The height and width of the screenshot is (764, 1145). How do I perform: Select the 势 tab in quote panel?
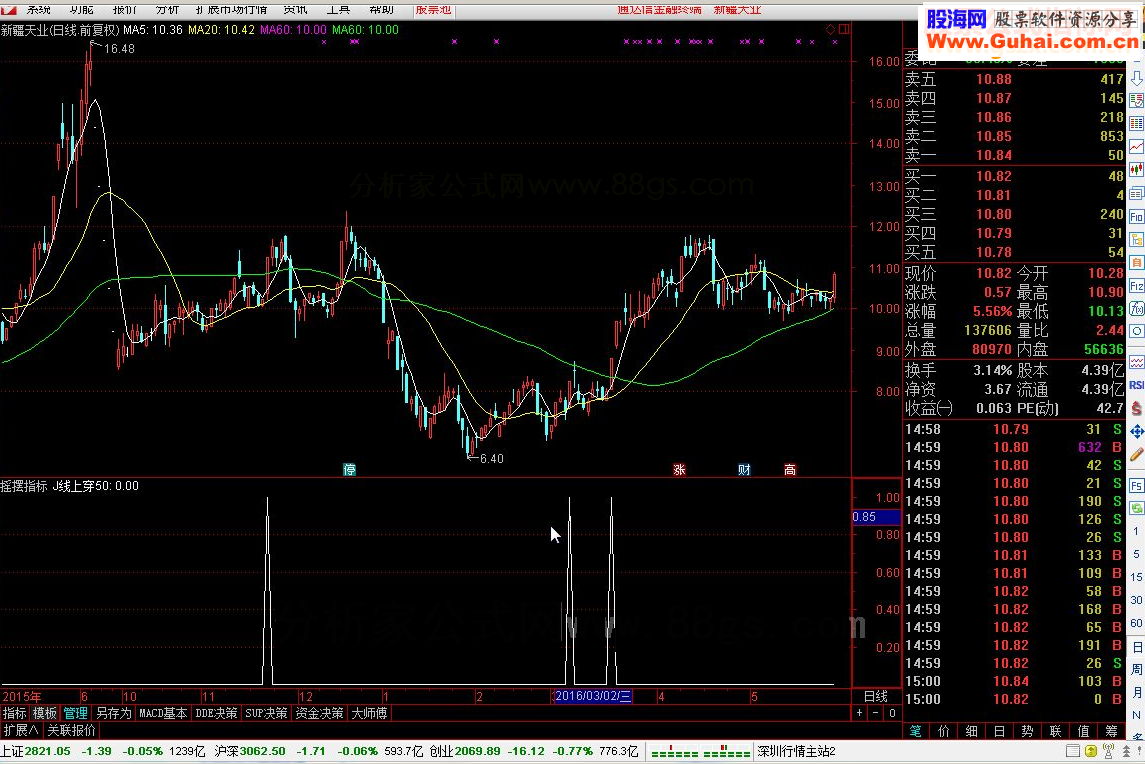click(1027, 730)
